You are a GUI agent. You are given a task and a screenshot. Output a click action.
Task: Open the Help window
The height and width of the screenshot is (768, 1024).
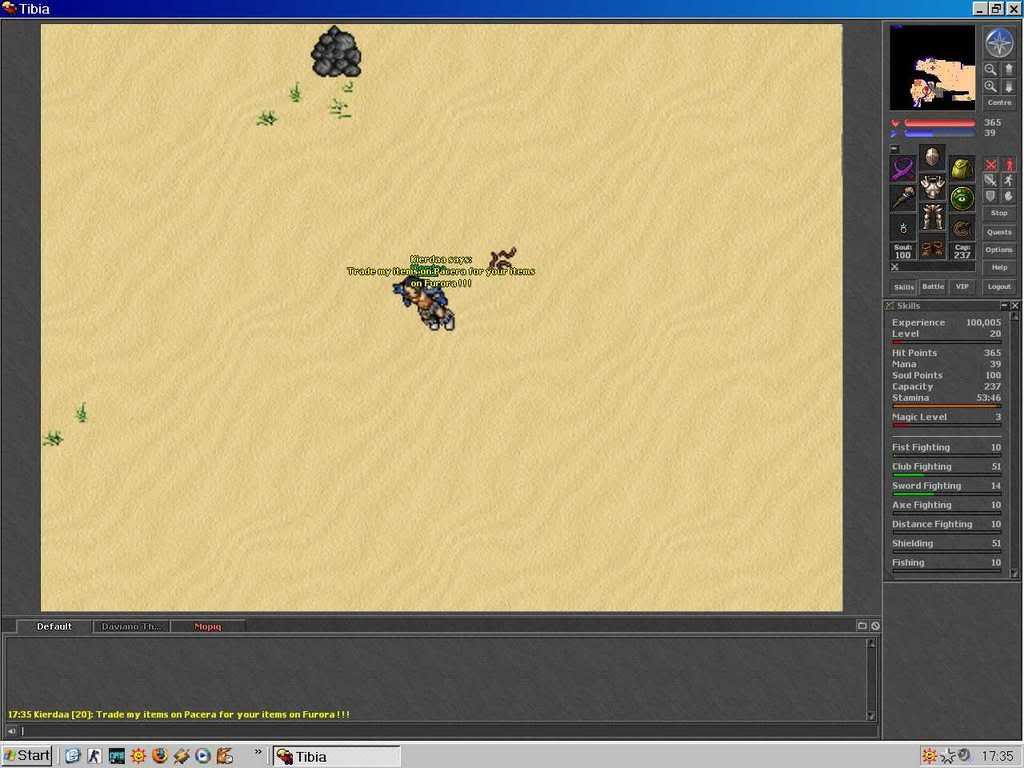tap(999, 267)
